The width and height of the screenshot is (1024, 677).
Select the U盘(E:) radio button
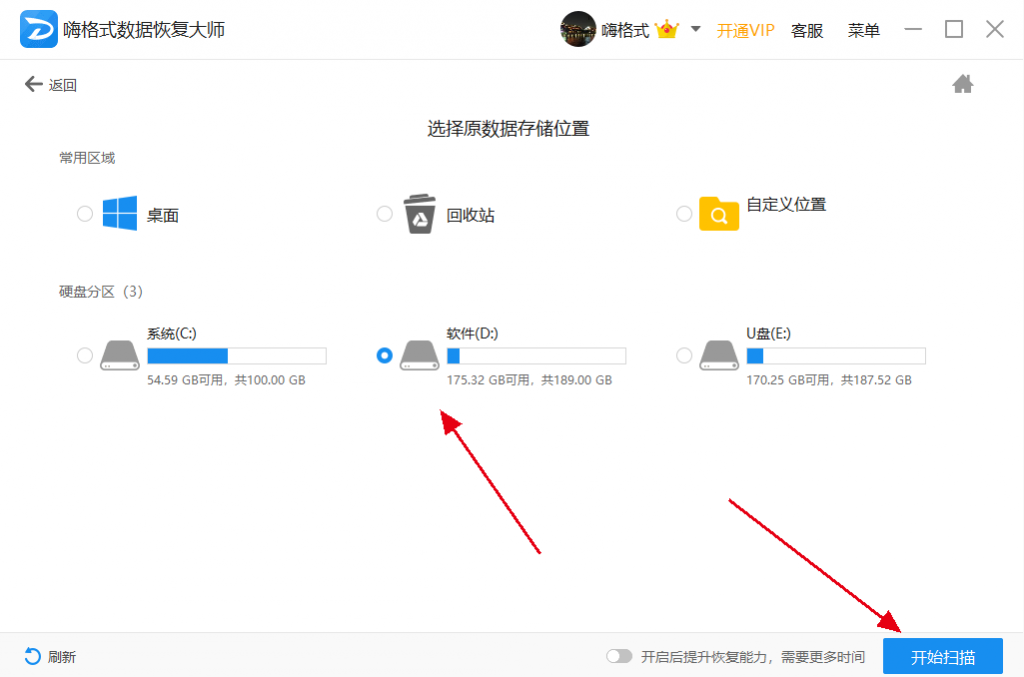coord(684,355)
